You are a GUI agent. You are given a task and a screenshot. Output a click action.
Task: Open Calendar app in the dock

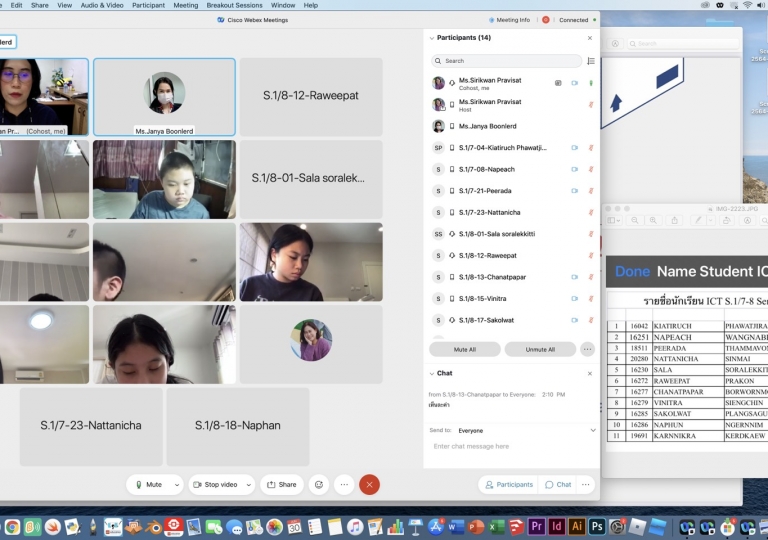click(x=294, y=527)
